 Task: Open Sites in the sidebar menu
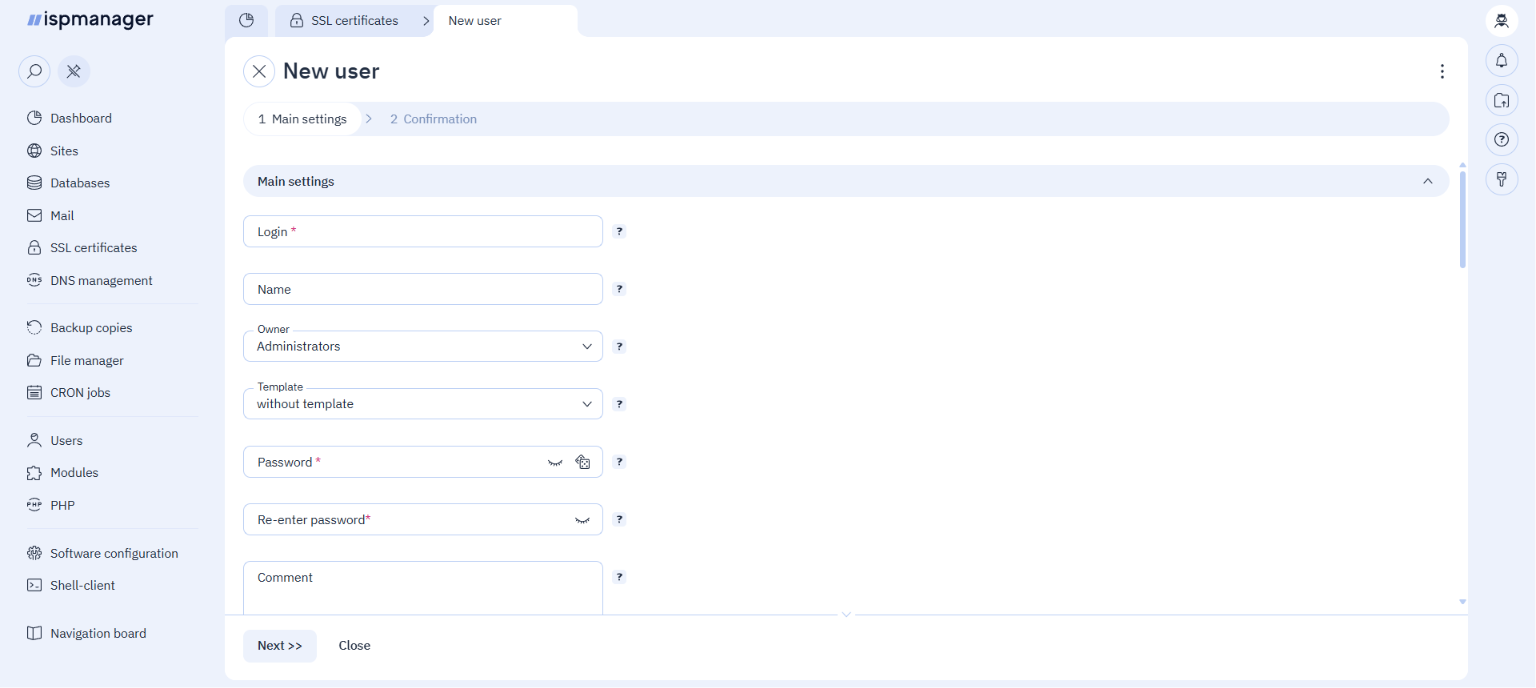pos(64,151)
